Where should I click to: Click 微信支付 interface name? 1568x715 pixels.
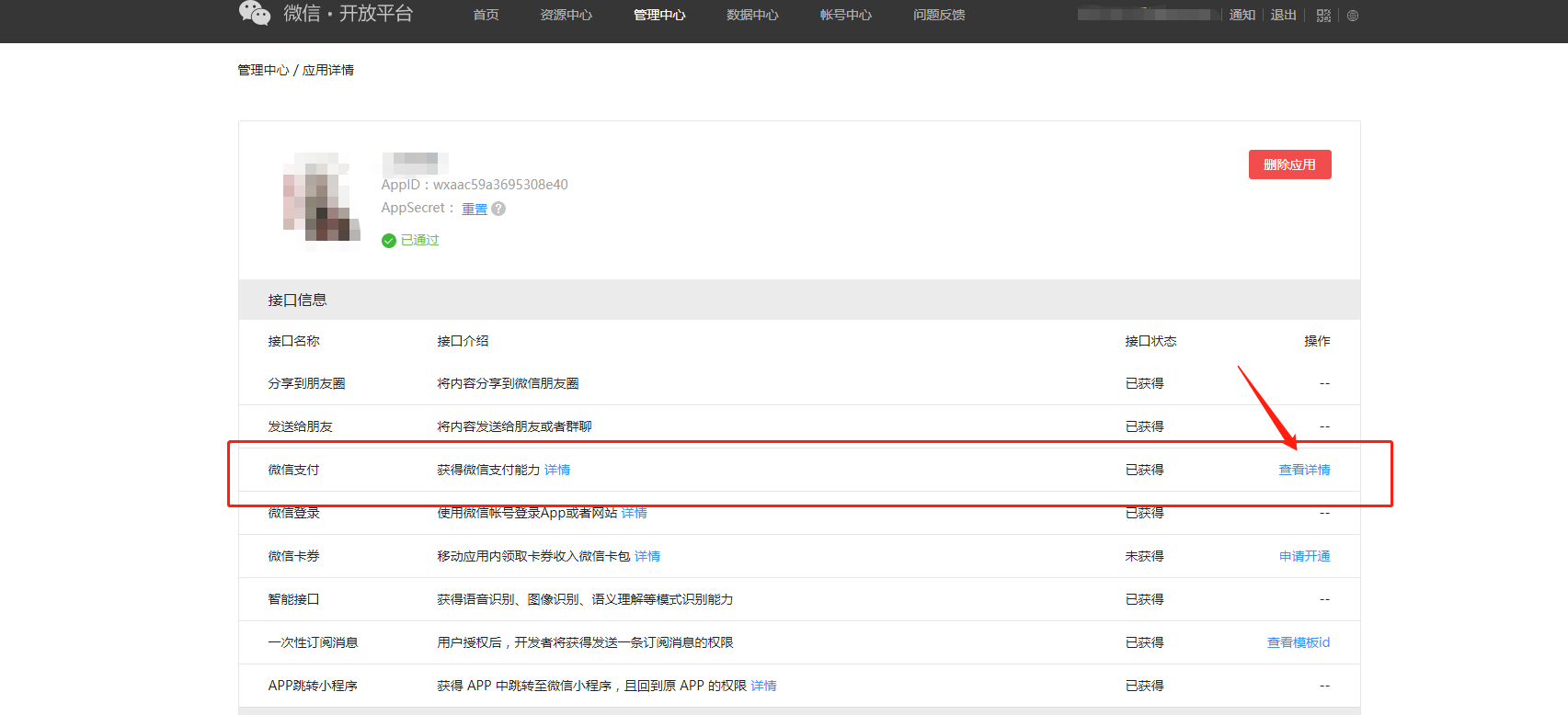tap(293, 470)
